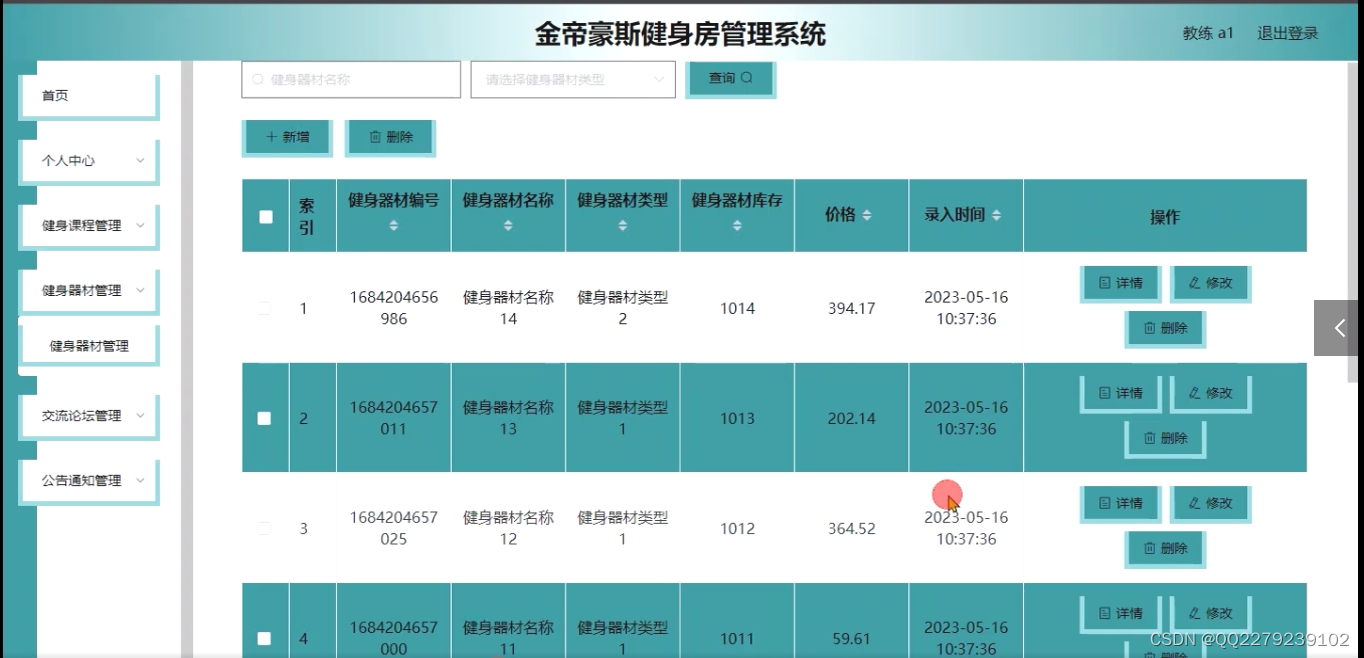Select price cell 202.14
Image resolution: width=1364 pixels, height=658 pixels.
[x=851, y=418]
